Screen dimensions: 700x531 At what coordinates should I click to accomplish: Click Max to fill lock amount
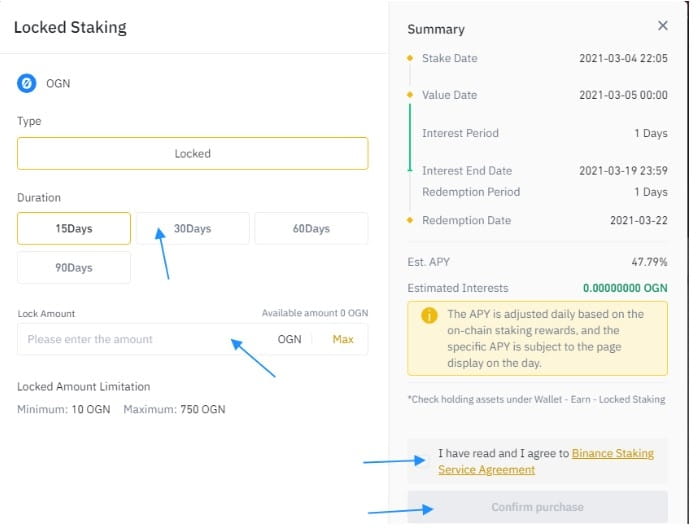pos(343,339)
